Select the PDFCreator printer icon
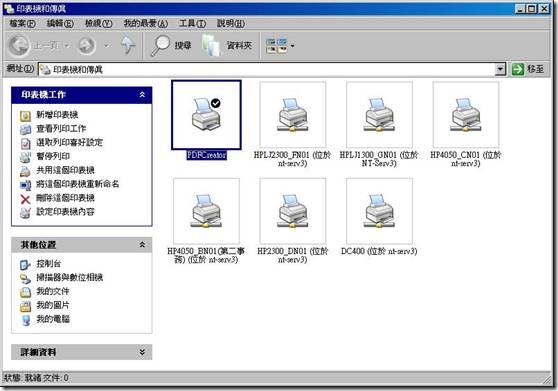558x391 pixels. click(x=206, y=115)
